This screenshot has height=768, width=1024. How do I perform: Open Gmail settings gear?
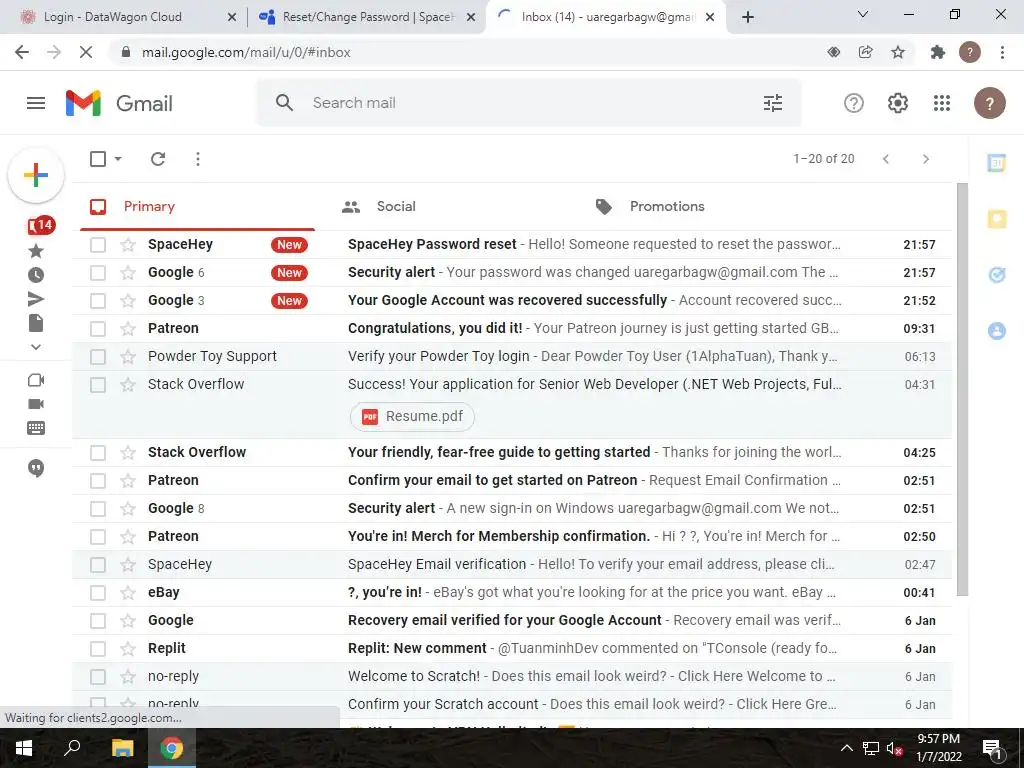point(898,103)
